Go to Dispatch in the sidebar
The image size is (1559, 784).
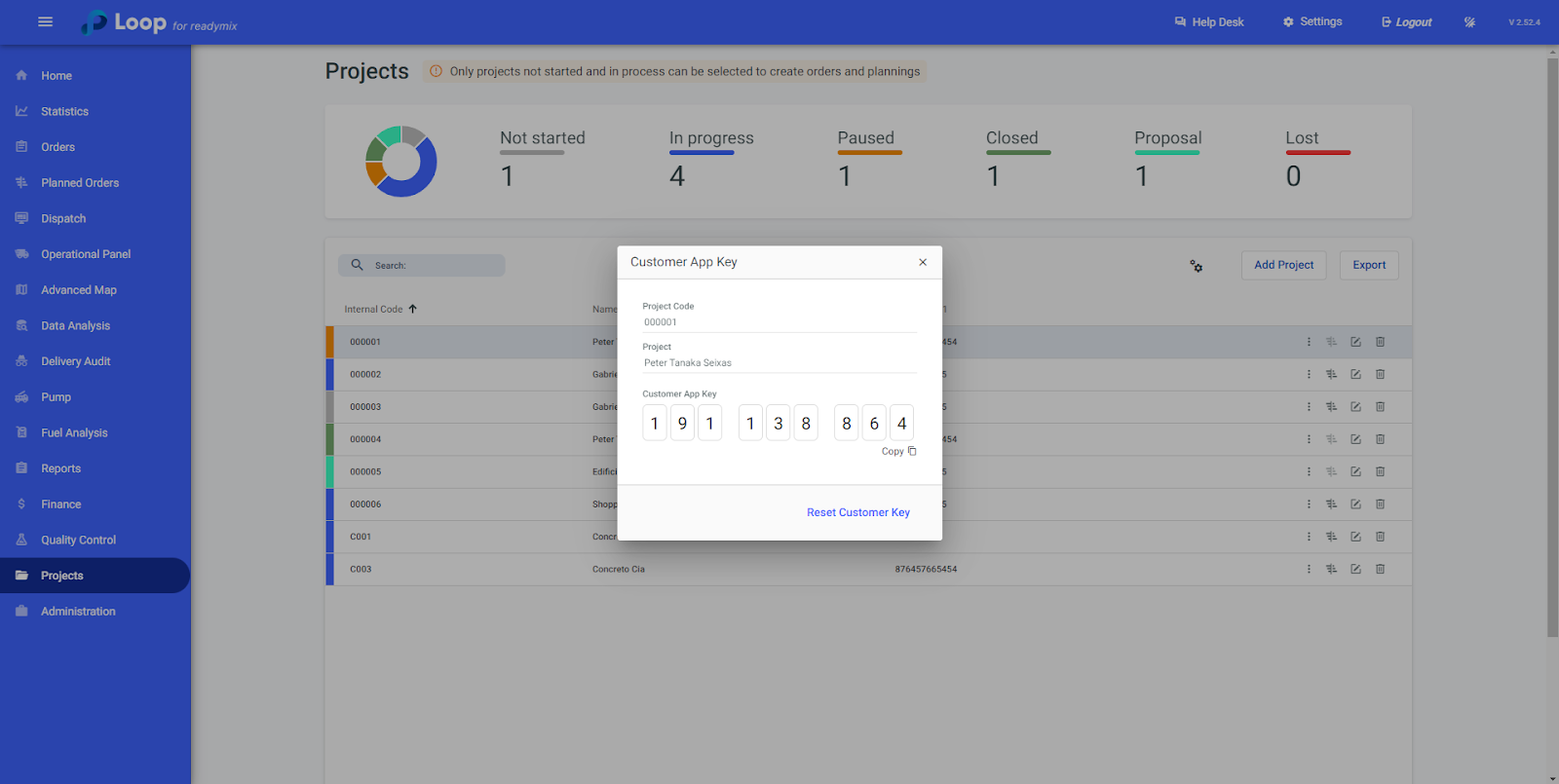pyautogui.click(x=63, y=219)
